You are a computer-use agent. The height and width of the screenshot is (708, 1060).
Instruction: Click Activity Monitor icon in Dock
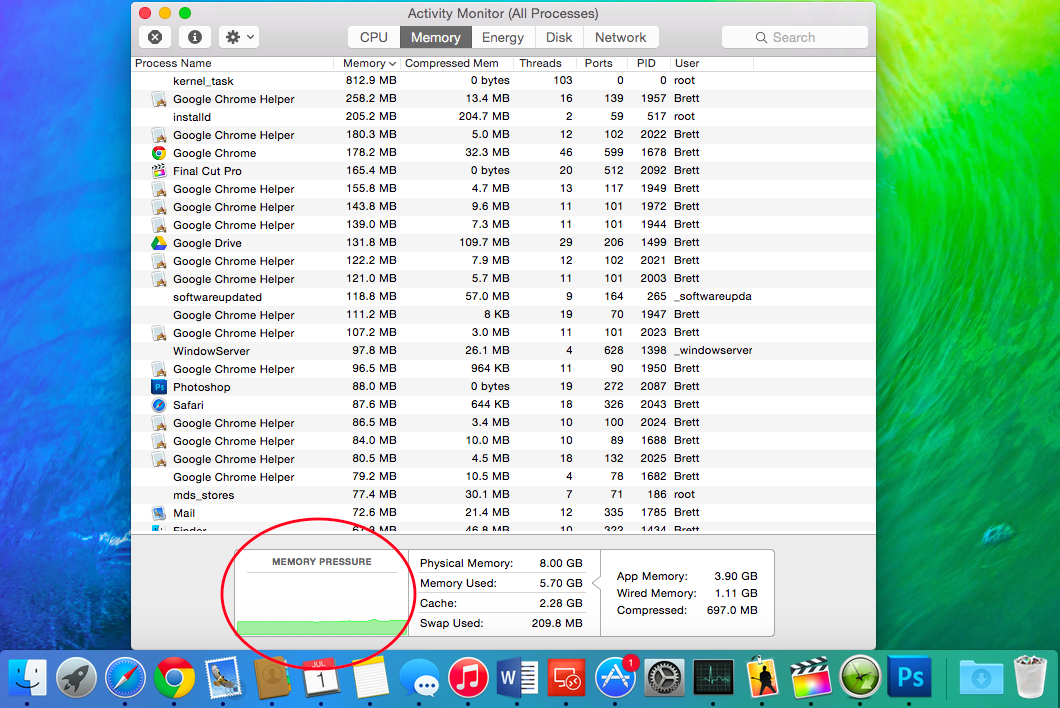(x=713, y=677)
